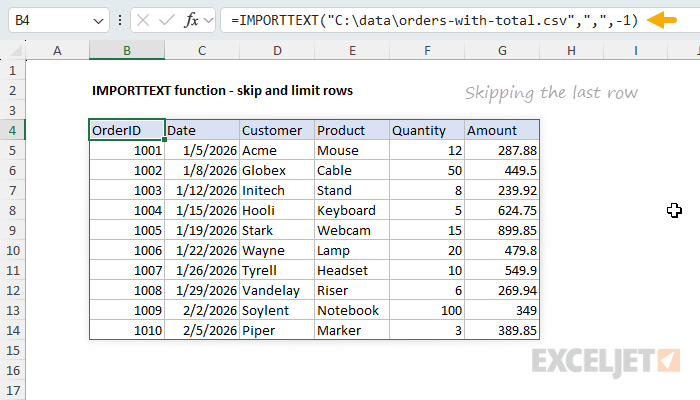Select column D header
Image resolution: width=700 pixels, height=400 pixels.
[277, 51]
